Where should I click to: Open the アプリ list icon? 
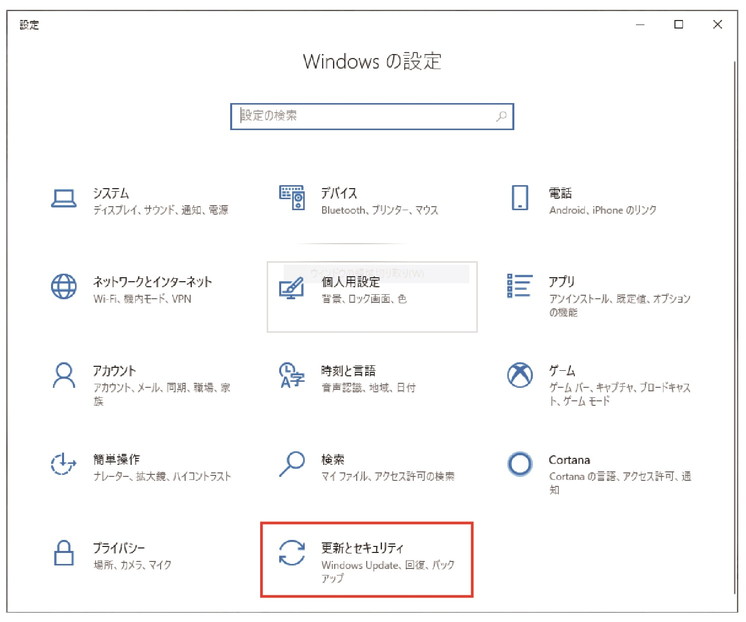(520, 286)
